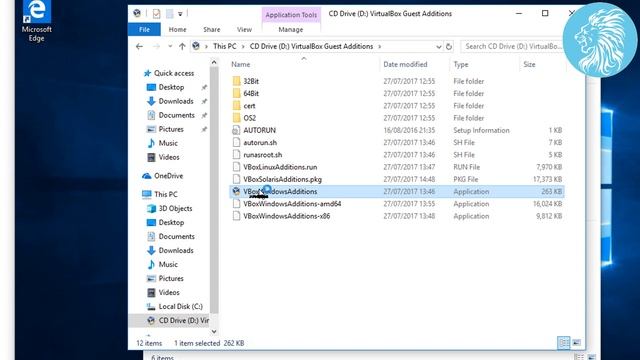Select the 32Bit folder icon
This screenshot has width=640, height=360.
pyautogui.click(x=236, y=81)
